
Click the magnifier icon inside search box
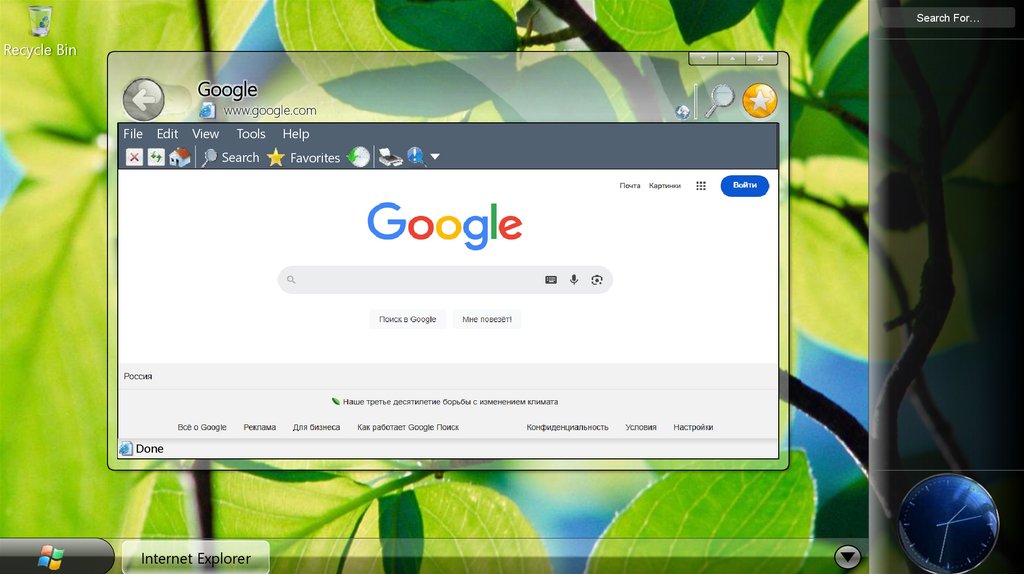click(291, 279)
